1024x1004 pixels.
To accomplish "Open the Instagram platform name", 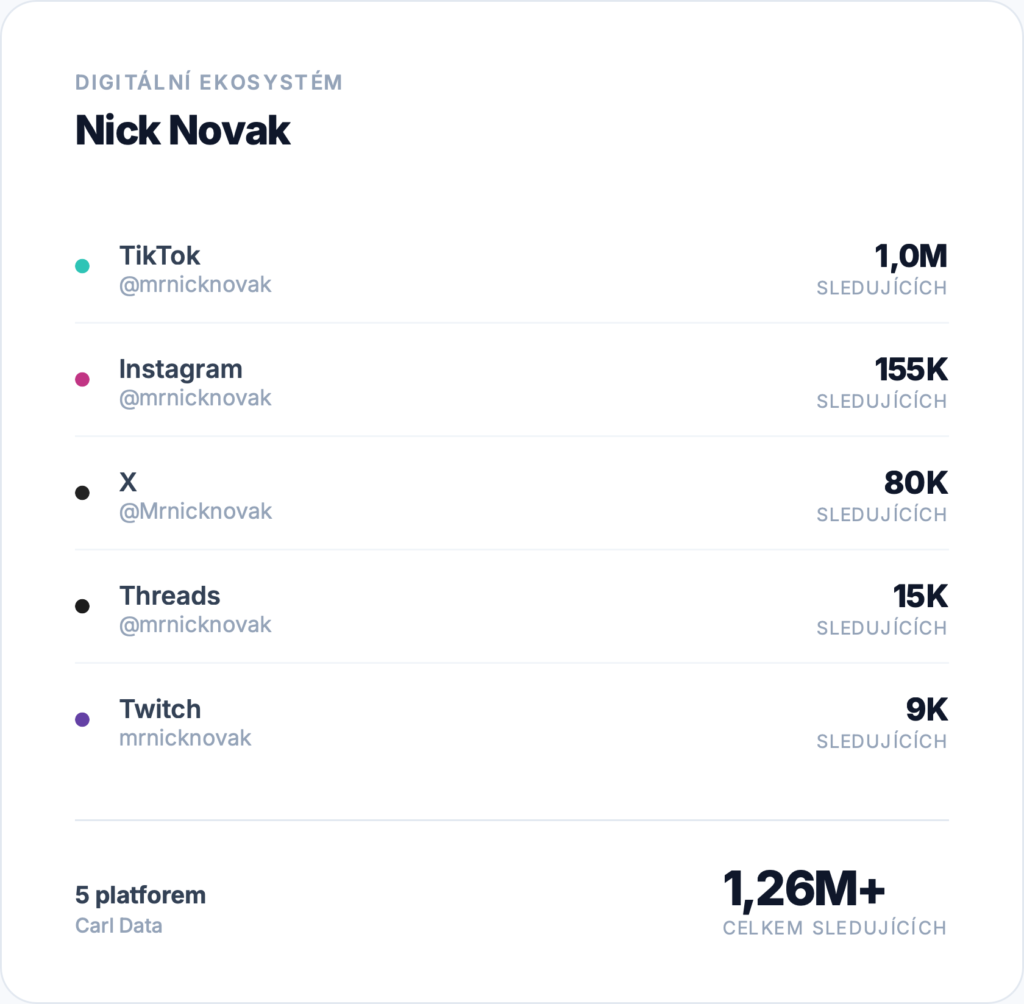I will click(x=181, y=369).
